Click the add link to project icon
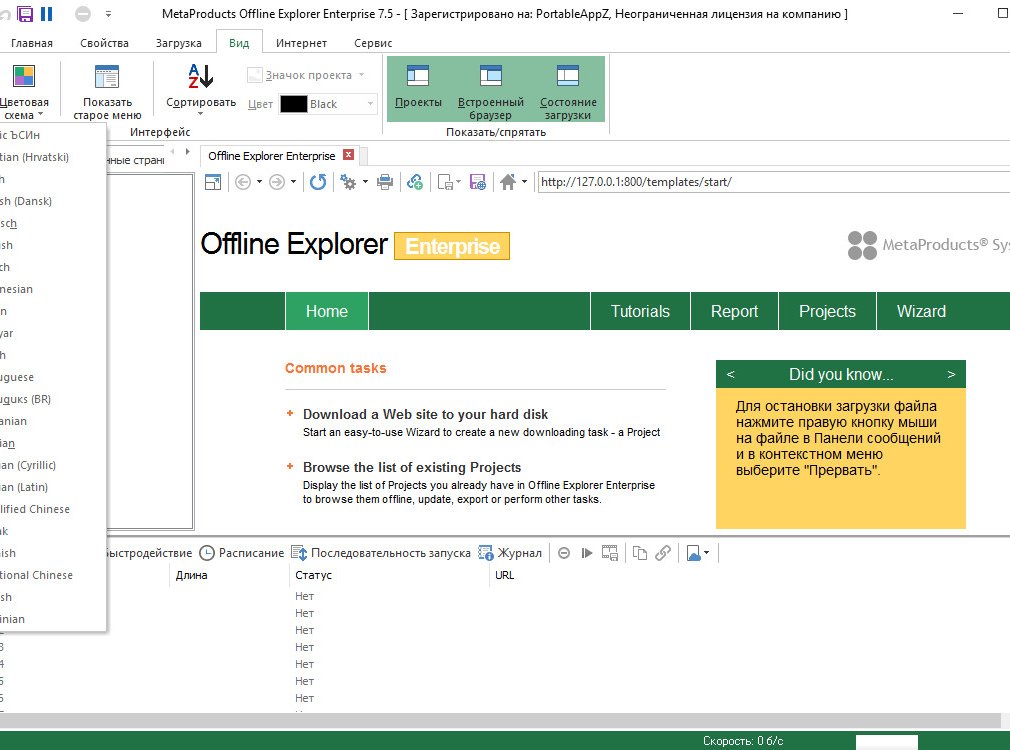The width and height of the screenshot is (1010, 750). click(x=415, y=182)
